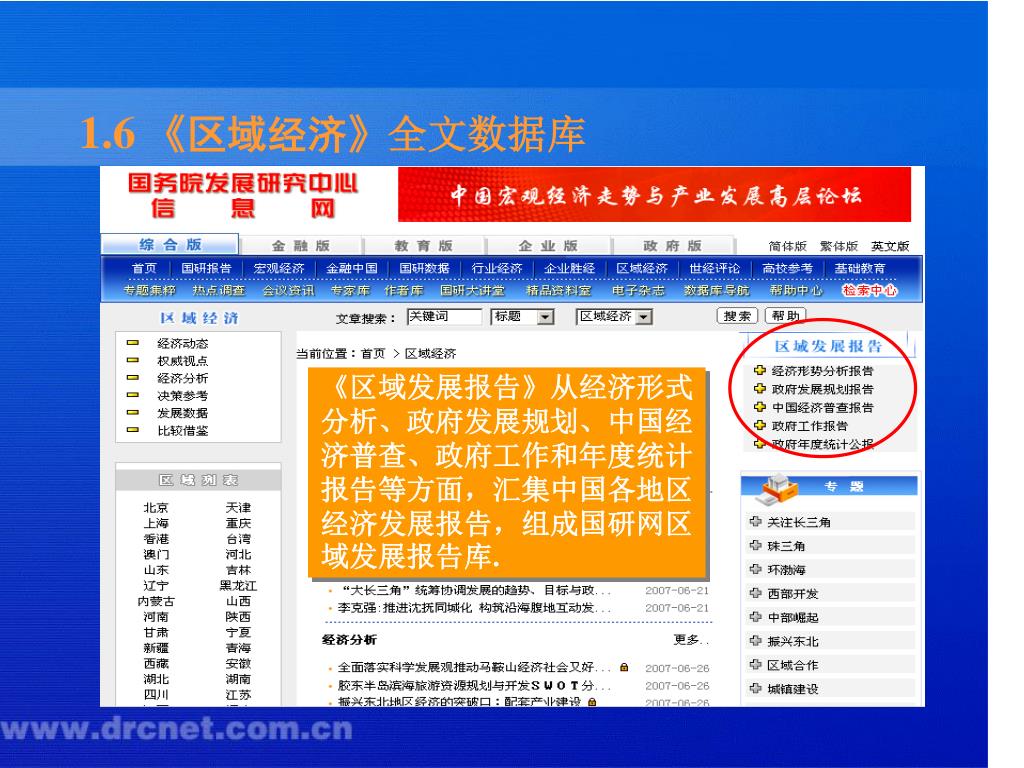The image size is (1024, 768).
Task: Open 国研报告 navigation item
Action: tap(206, 268)
